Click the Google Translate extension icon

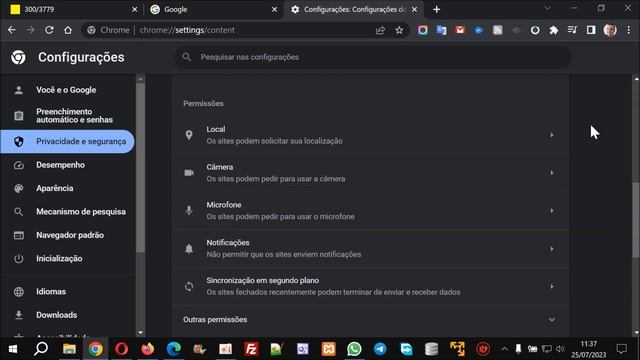tap(441, 30)
